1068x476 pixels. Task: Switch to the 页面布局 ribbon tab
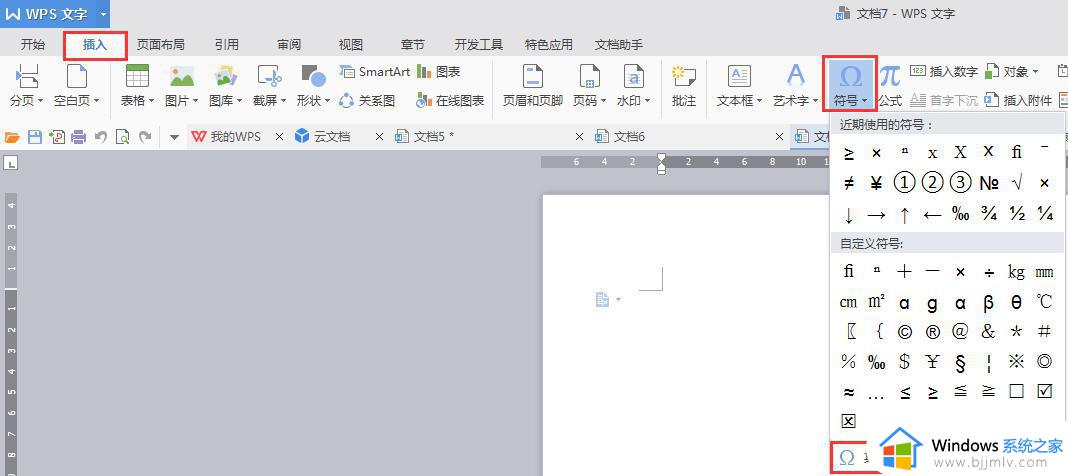tap(160, 45)
